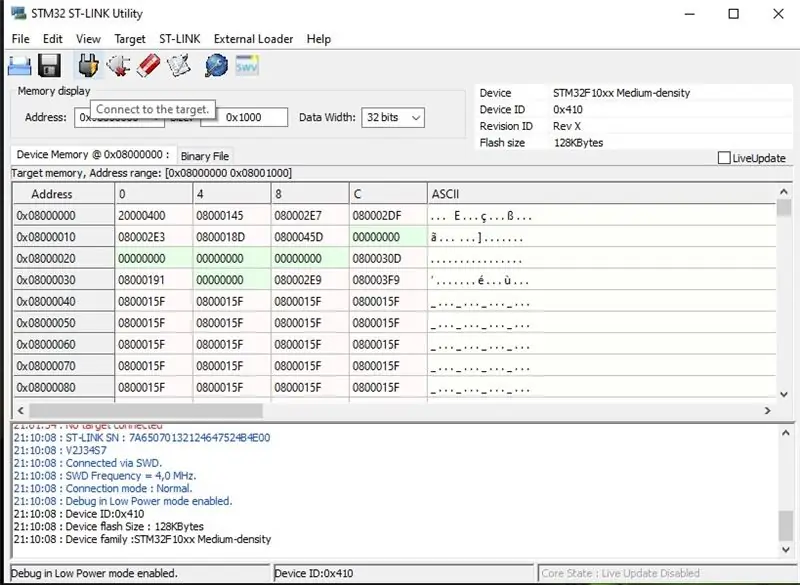Select the cell with value 080002DF

coord(388,216)
